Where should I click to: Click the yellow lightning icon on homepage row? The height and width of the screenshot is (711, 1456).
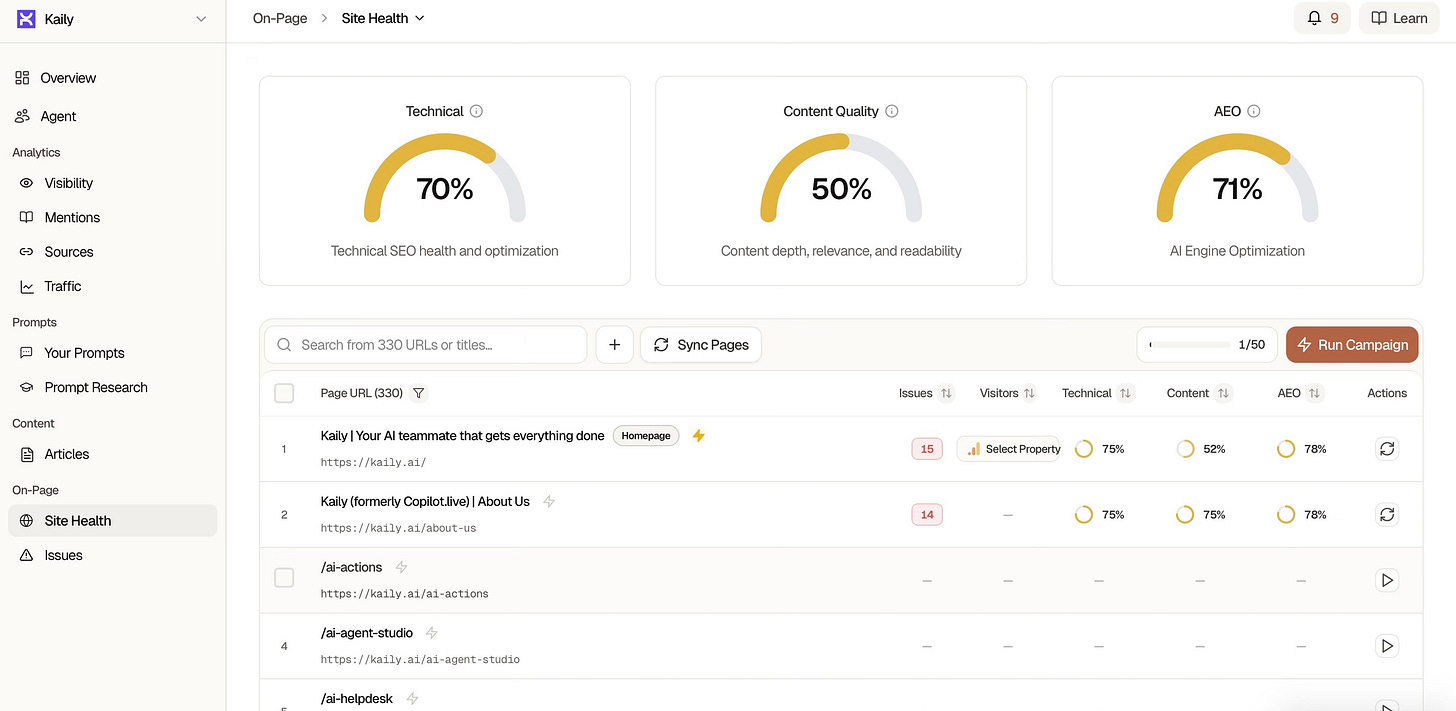point(699,436)
